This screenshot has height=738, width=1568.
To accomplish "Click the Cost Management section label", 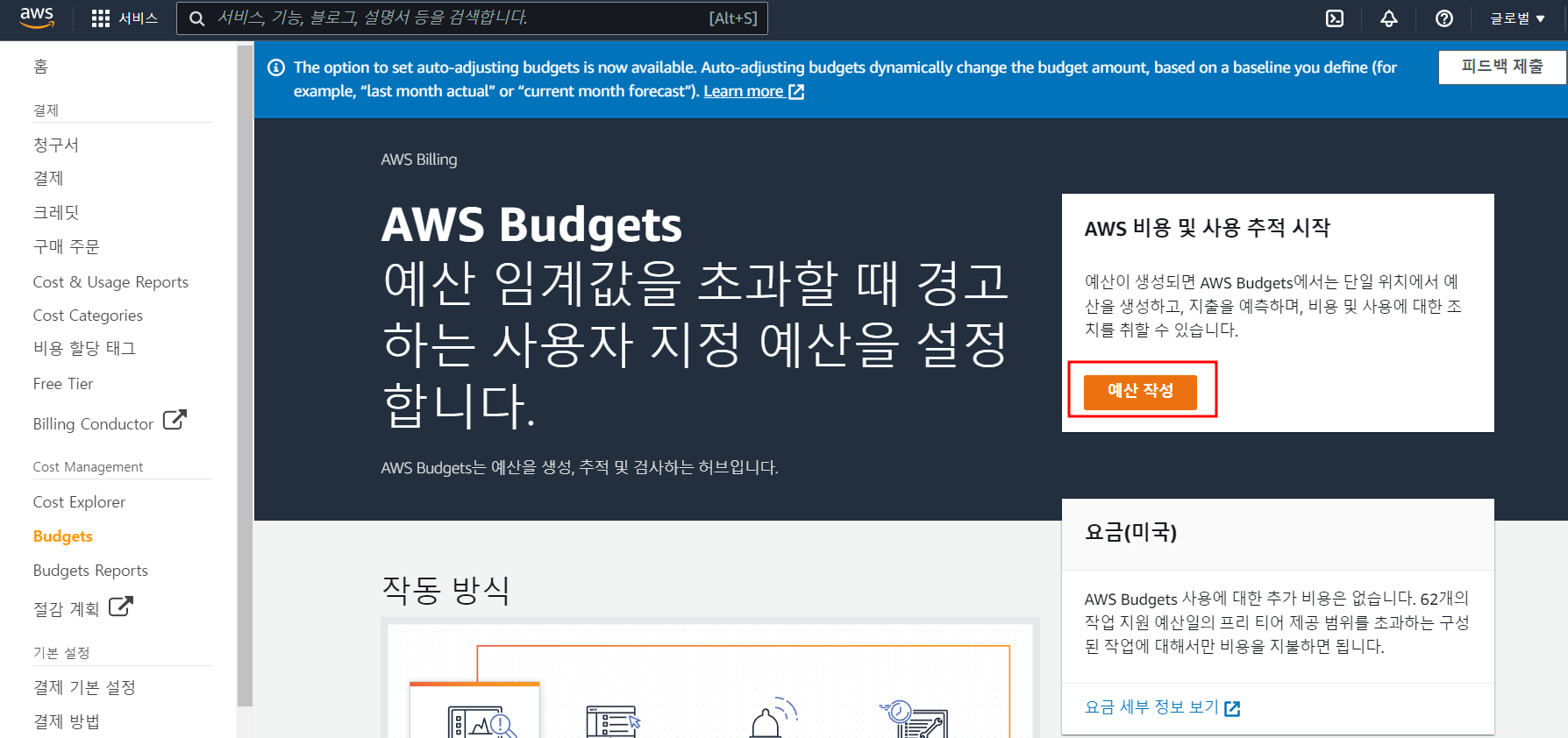I will coord(88,467).
